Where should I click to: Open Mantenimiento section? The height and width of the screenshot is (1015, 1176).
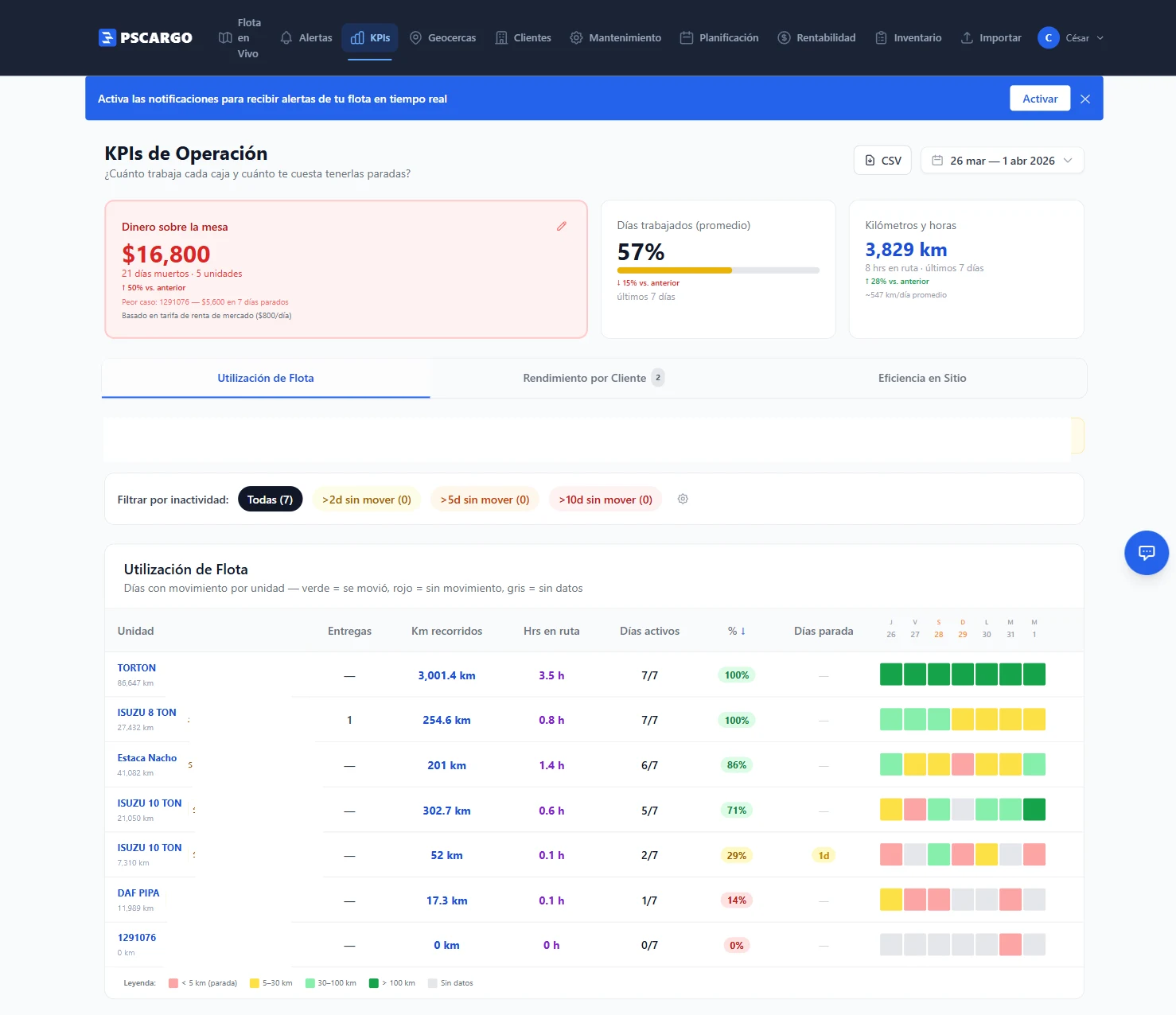615,38
